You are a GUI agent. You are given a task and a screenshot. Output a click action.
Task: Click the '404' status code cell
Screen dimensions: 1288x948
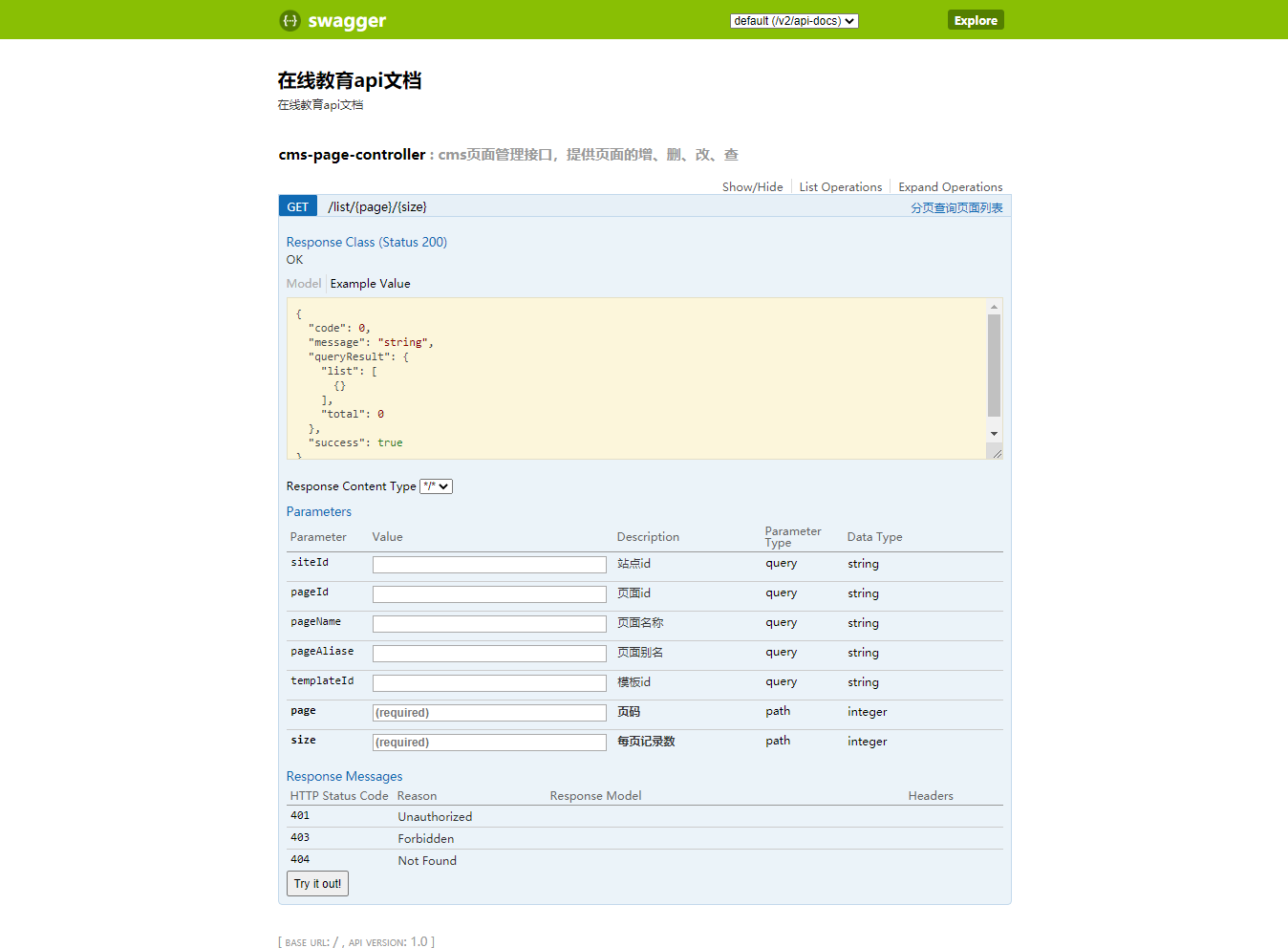(x=300, y=860)
